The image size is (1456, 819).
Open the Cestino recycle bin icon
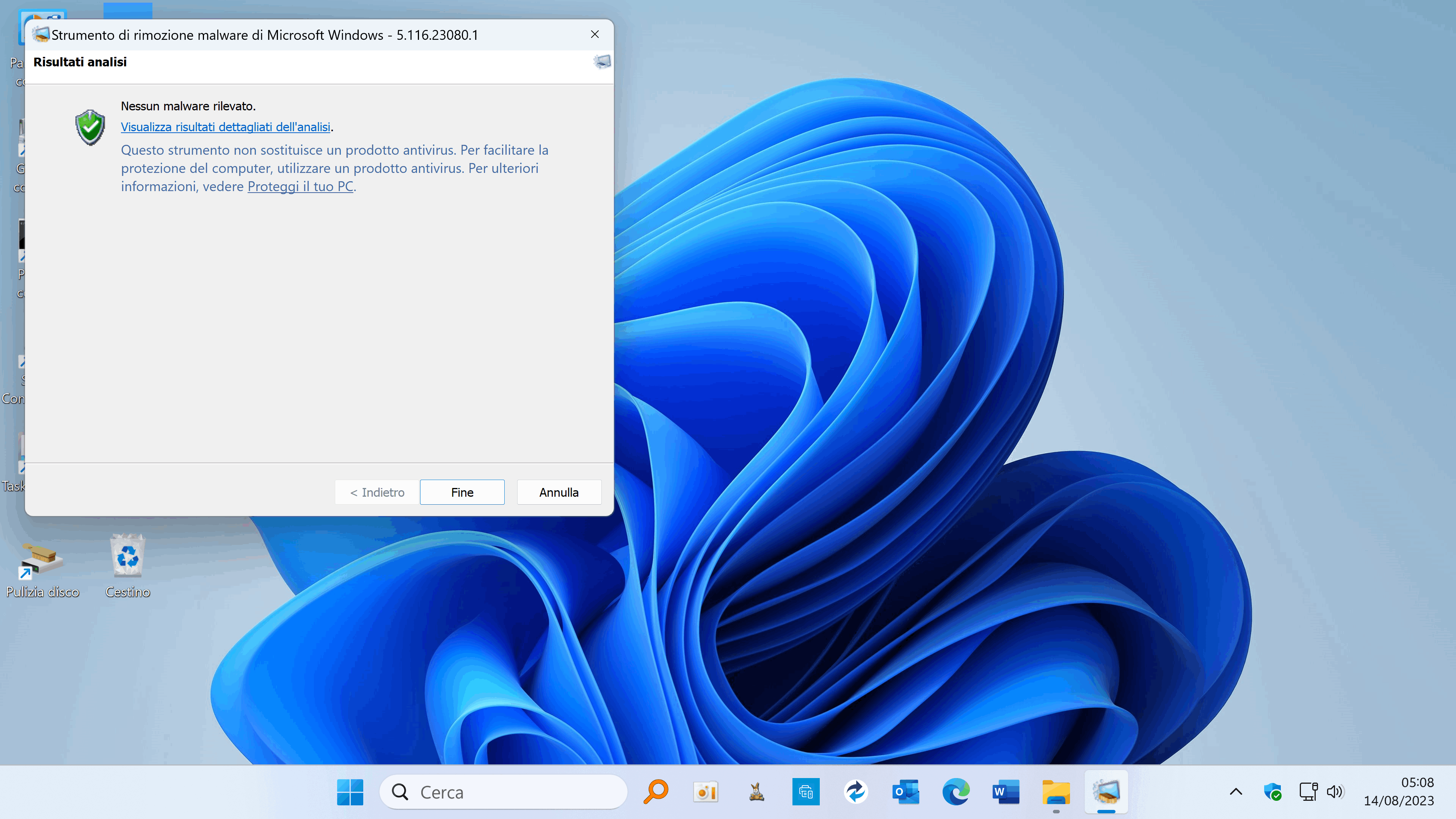[x=128, y=557]
